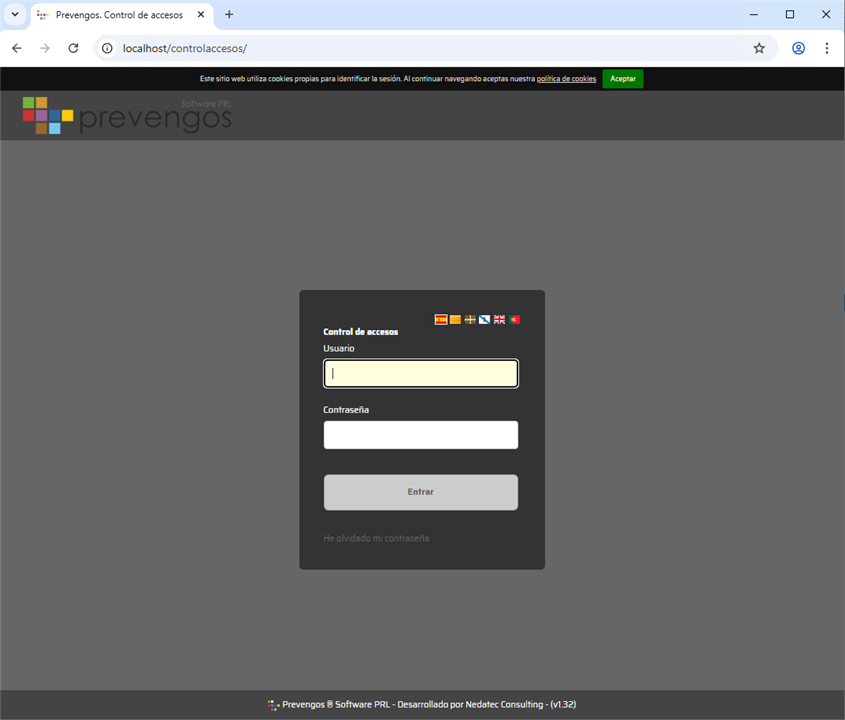The image size is (845, 720).
Task: Go back to the previous page
Action: coord(16,48)
